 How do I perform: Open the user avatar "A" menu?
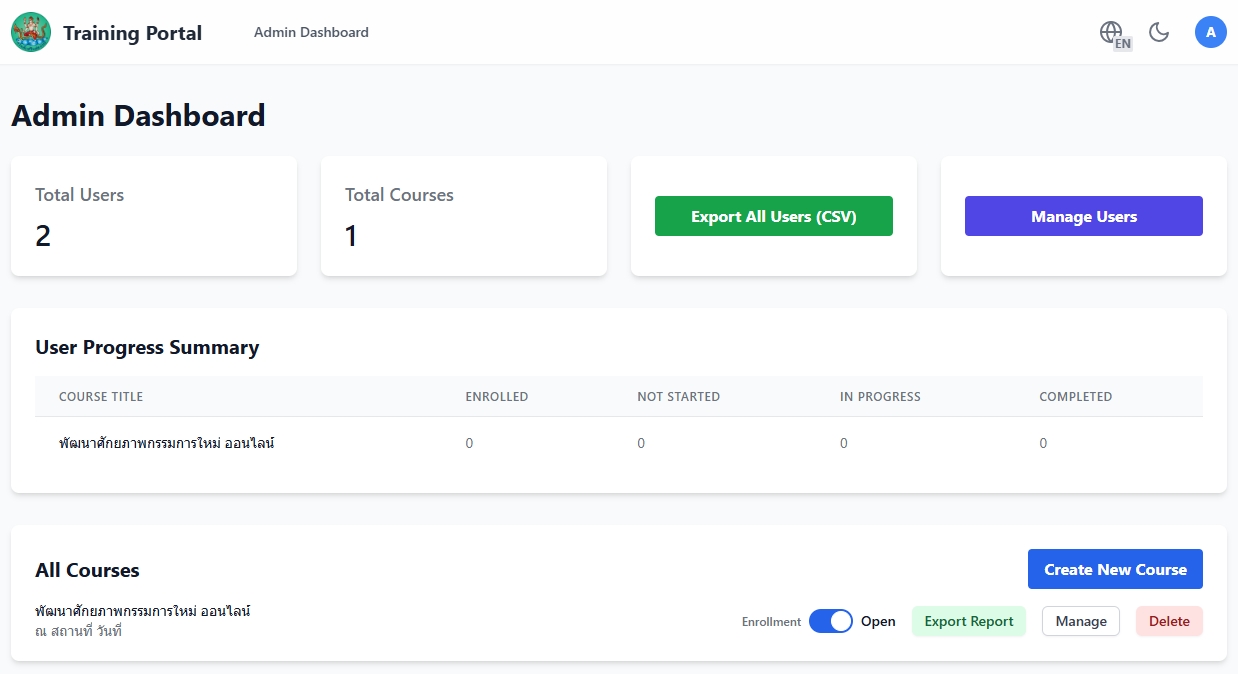click(x=1210, y=33)
